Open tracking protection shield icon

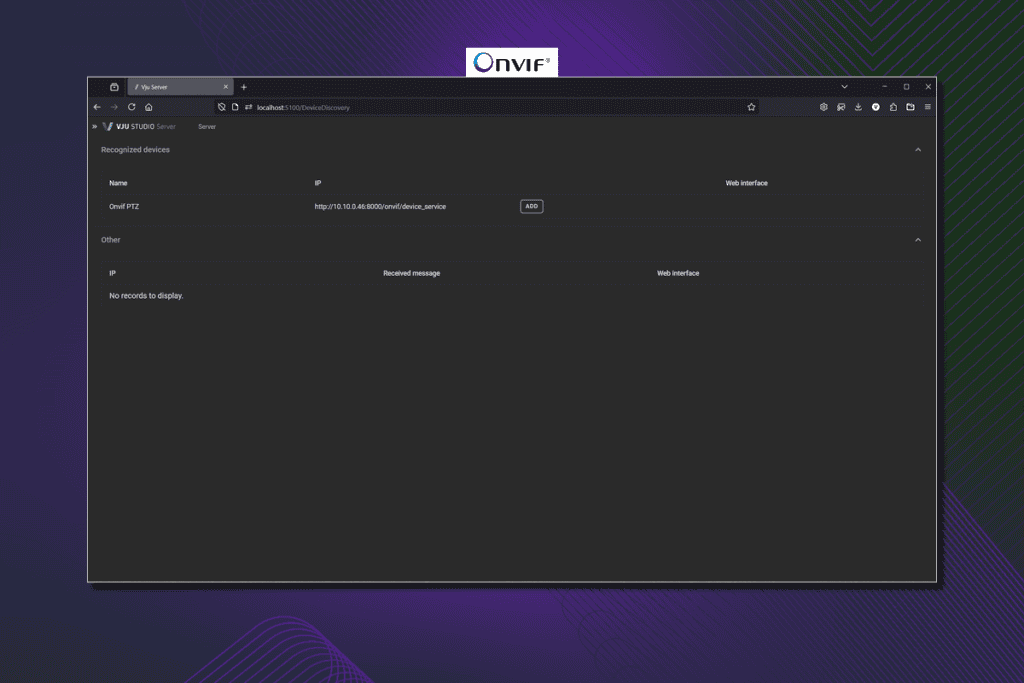click(221, 107)
